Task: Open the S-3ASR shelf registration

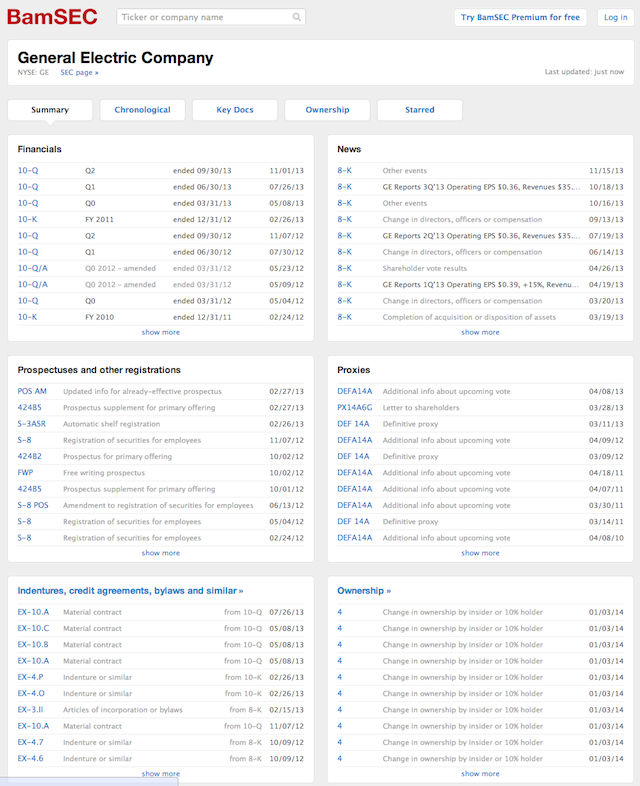Action: [32, 424]
